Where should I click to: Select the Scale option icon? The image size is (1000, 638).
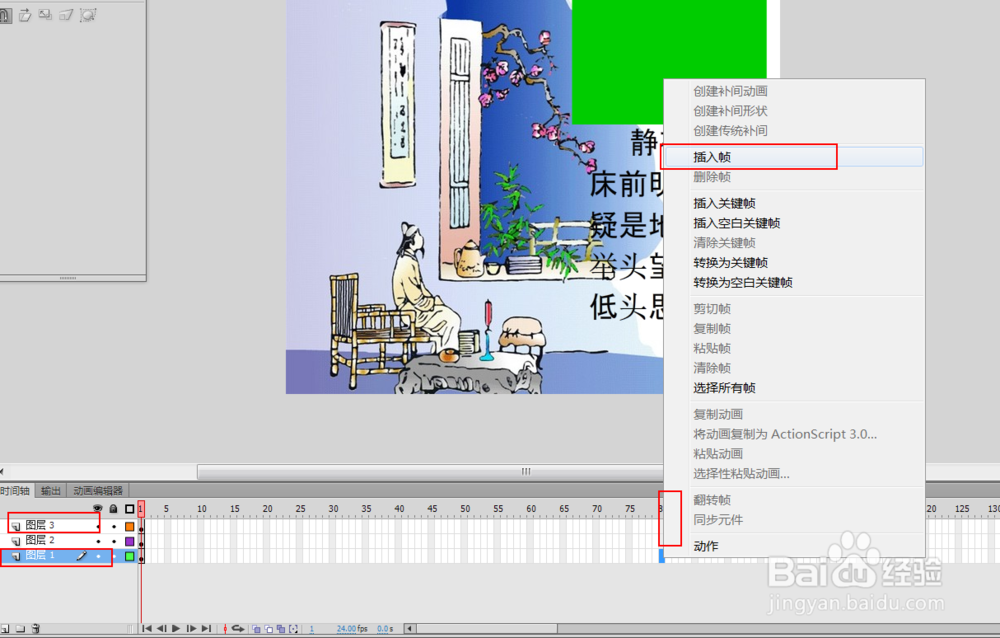(x=45, y=15)
